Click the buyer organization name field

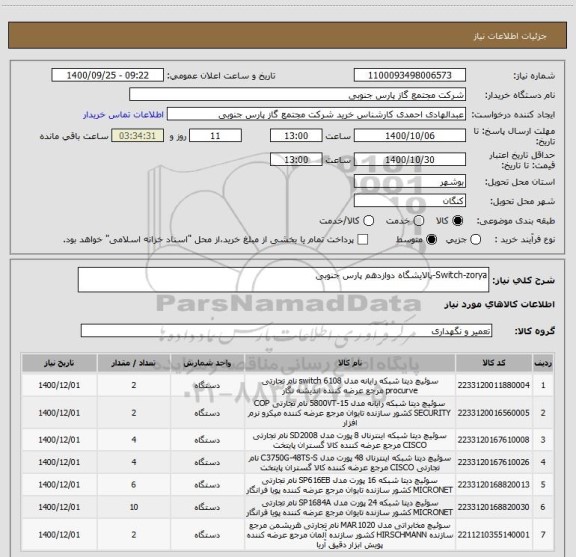pos(297,95)
